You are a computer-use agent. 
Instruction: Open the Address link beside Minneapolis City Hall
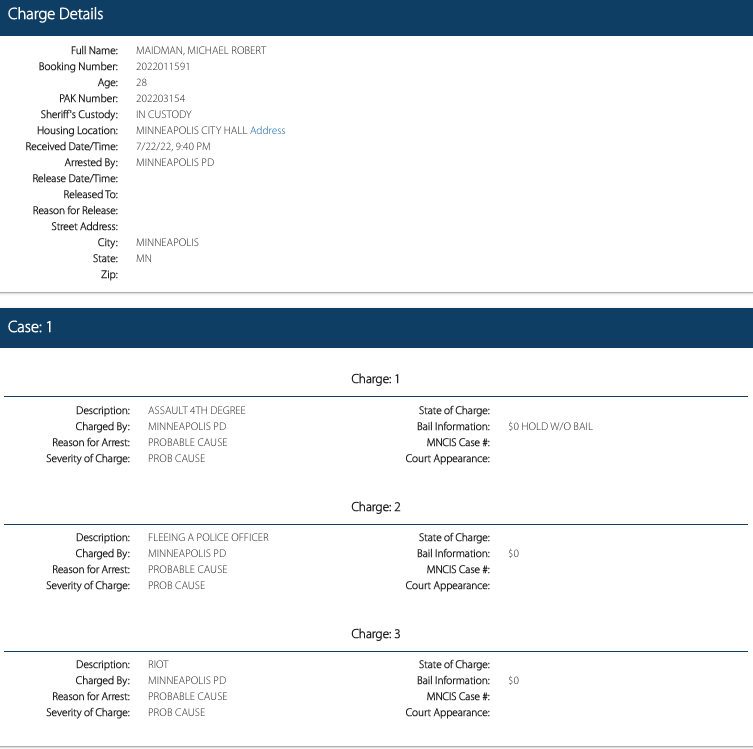click(267, 130)
